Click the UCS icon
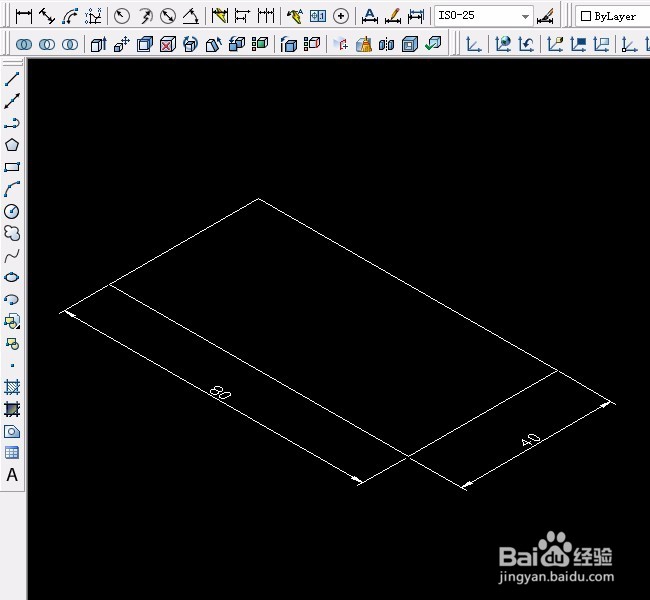This screenshot has width=650, height=600. tap(473, 44)
